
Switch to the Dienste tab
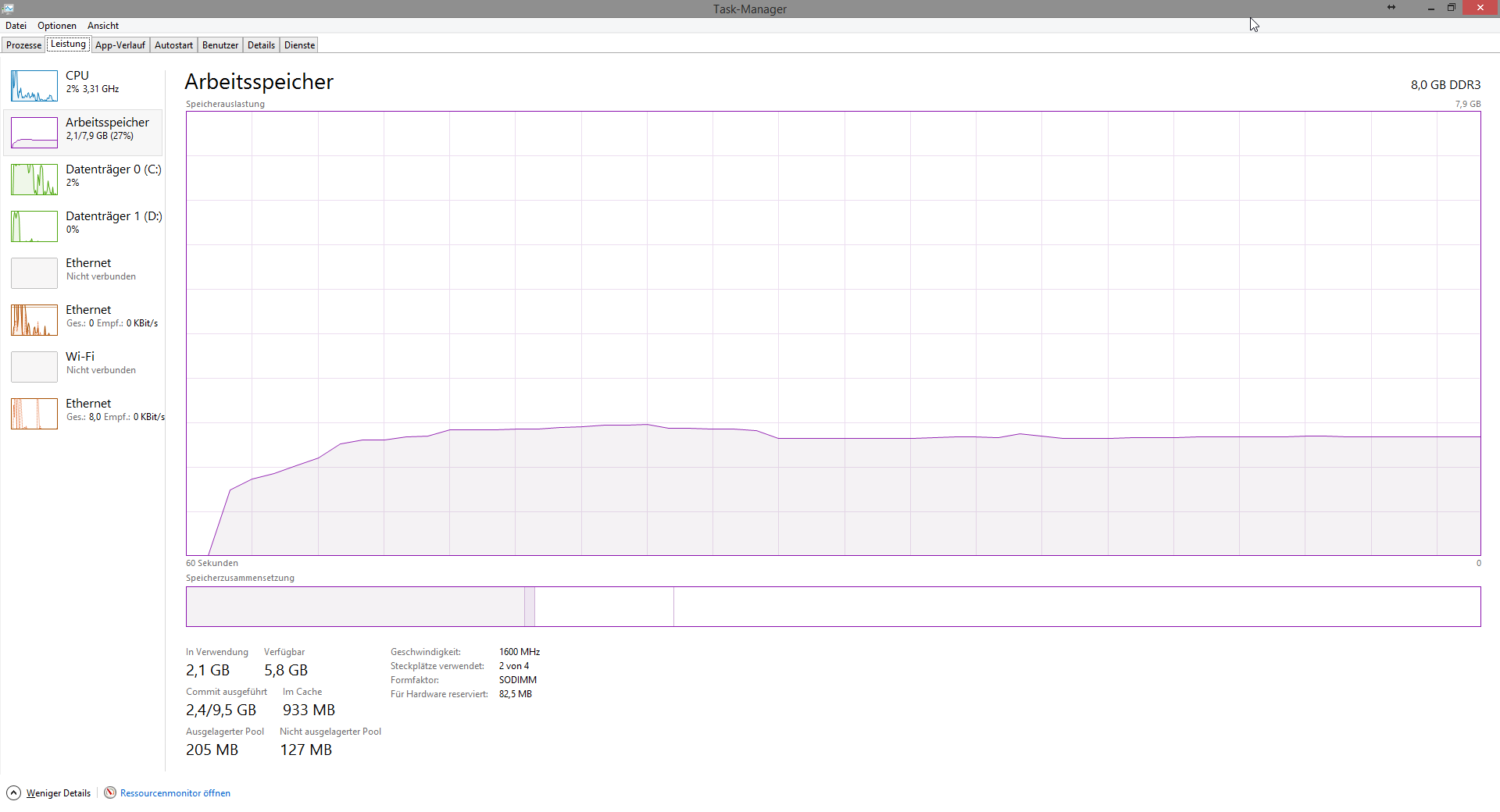tap(299, 45)
